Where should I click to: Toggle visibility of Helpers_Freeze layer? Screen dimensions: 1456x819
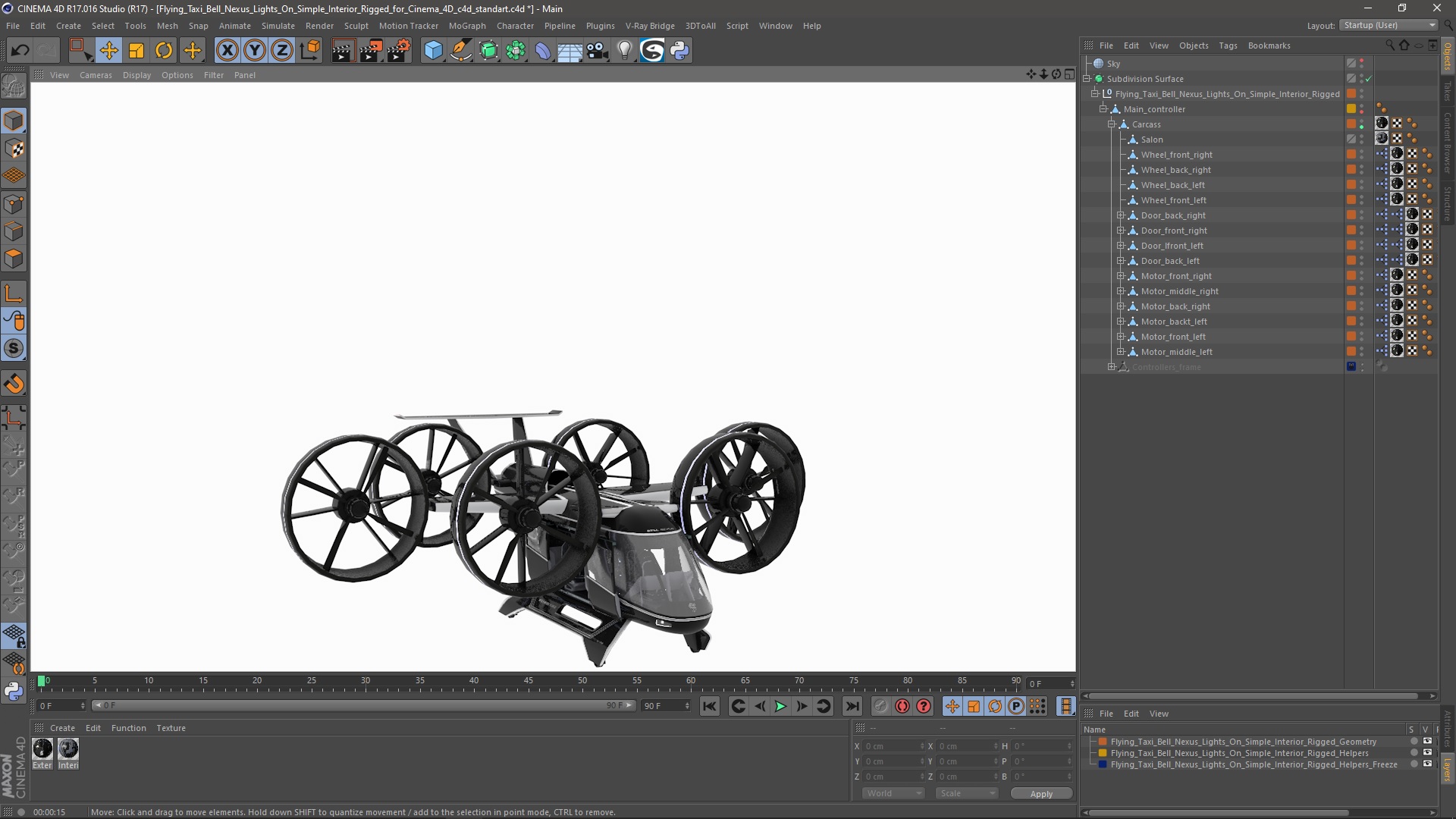click(1427, 764)
